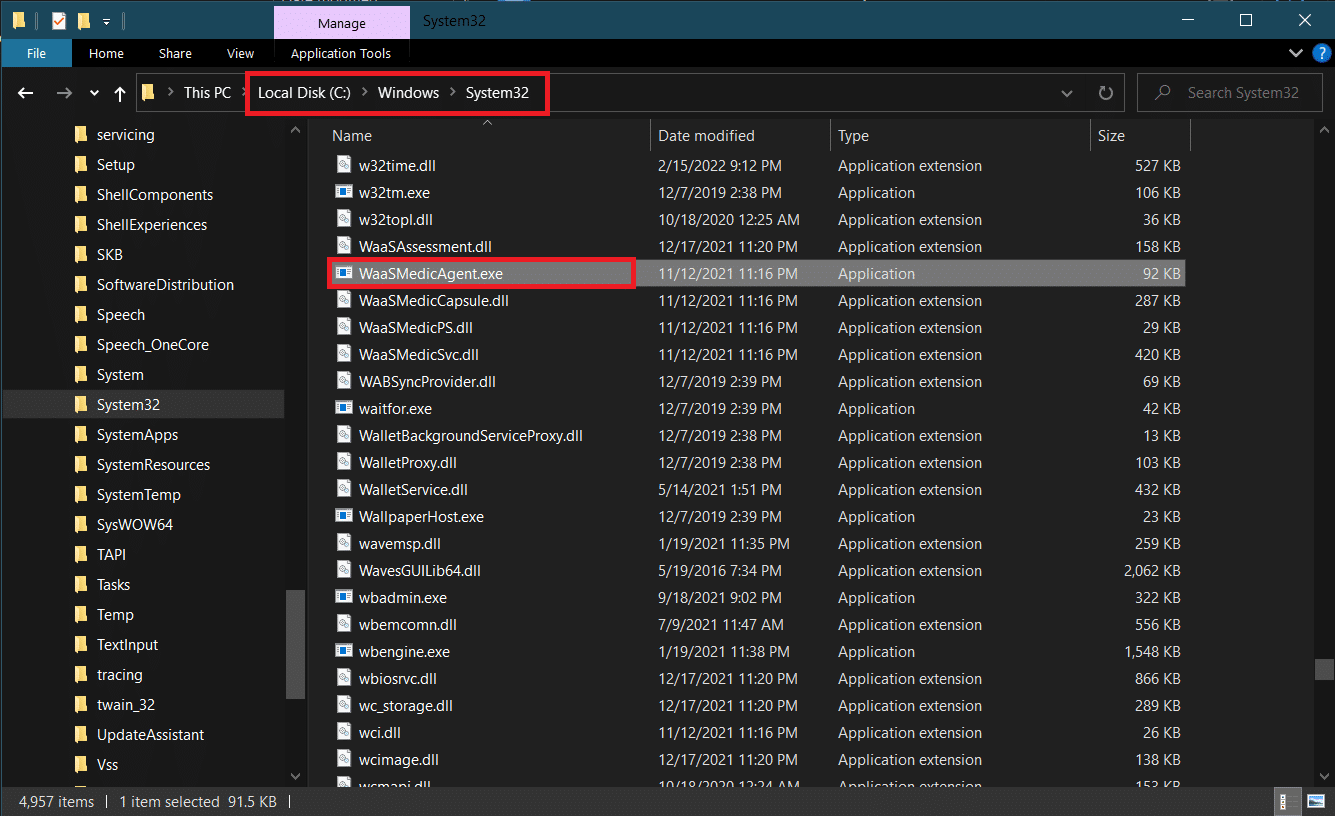This screenshot has width=1335, height=816.
Task: Click the Forward navigation arrow
Action: (64, 93)
